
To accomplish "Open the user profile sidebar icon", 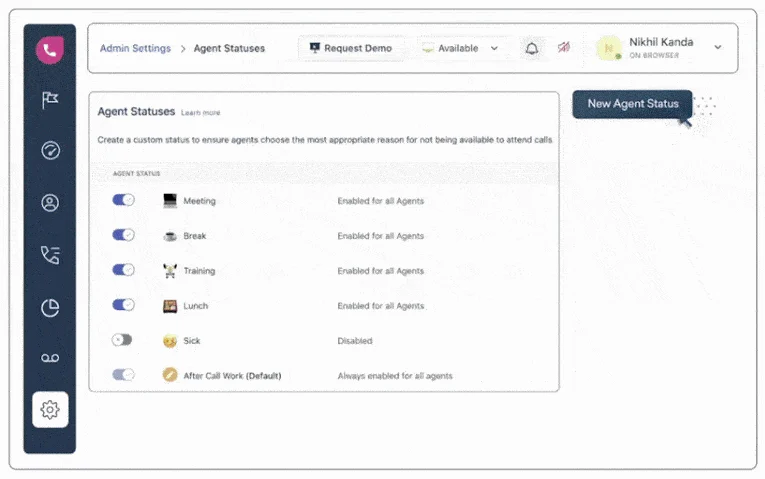I will pos(50,202).
